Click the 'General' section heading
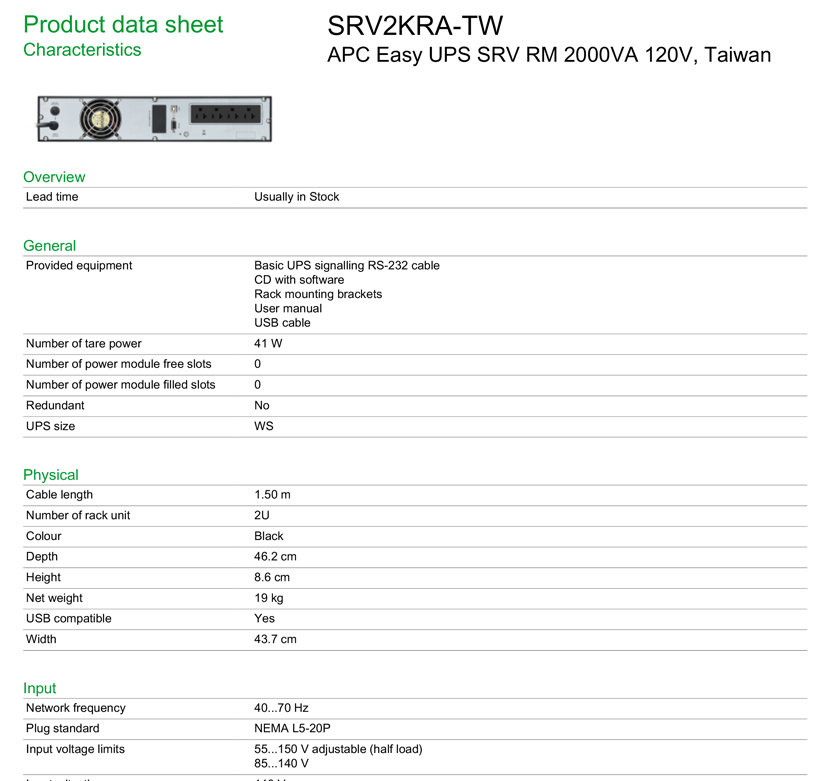 click(49, 246)
